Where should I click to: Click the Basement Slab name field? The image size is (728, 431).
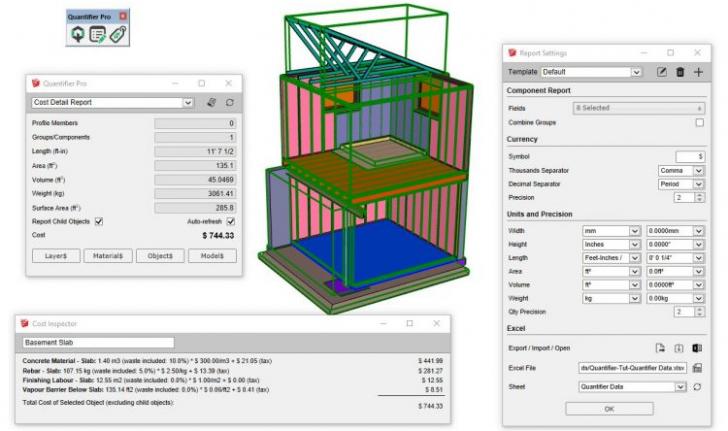(98, 343)
